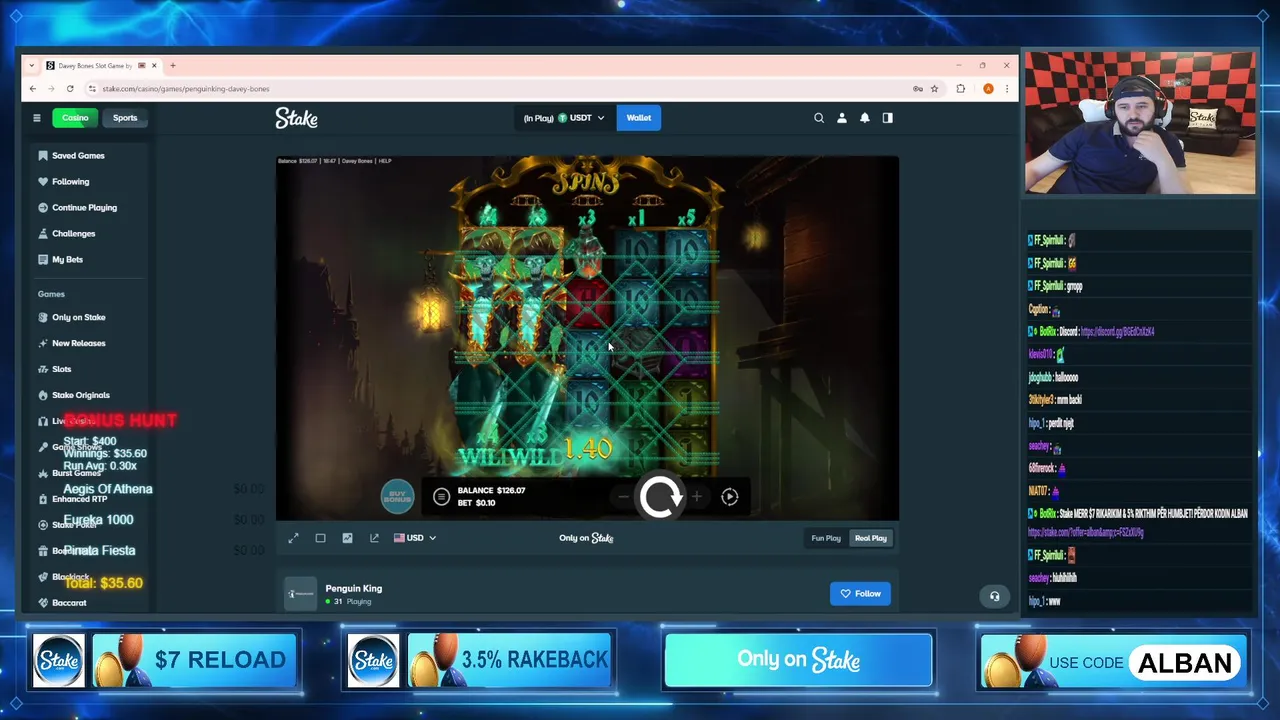Click the Slots icon in sidebar

click(43, 370)
